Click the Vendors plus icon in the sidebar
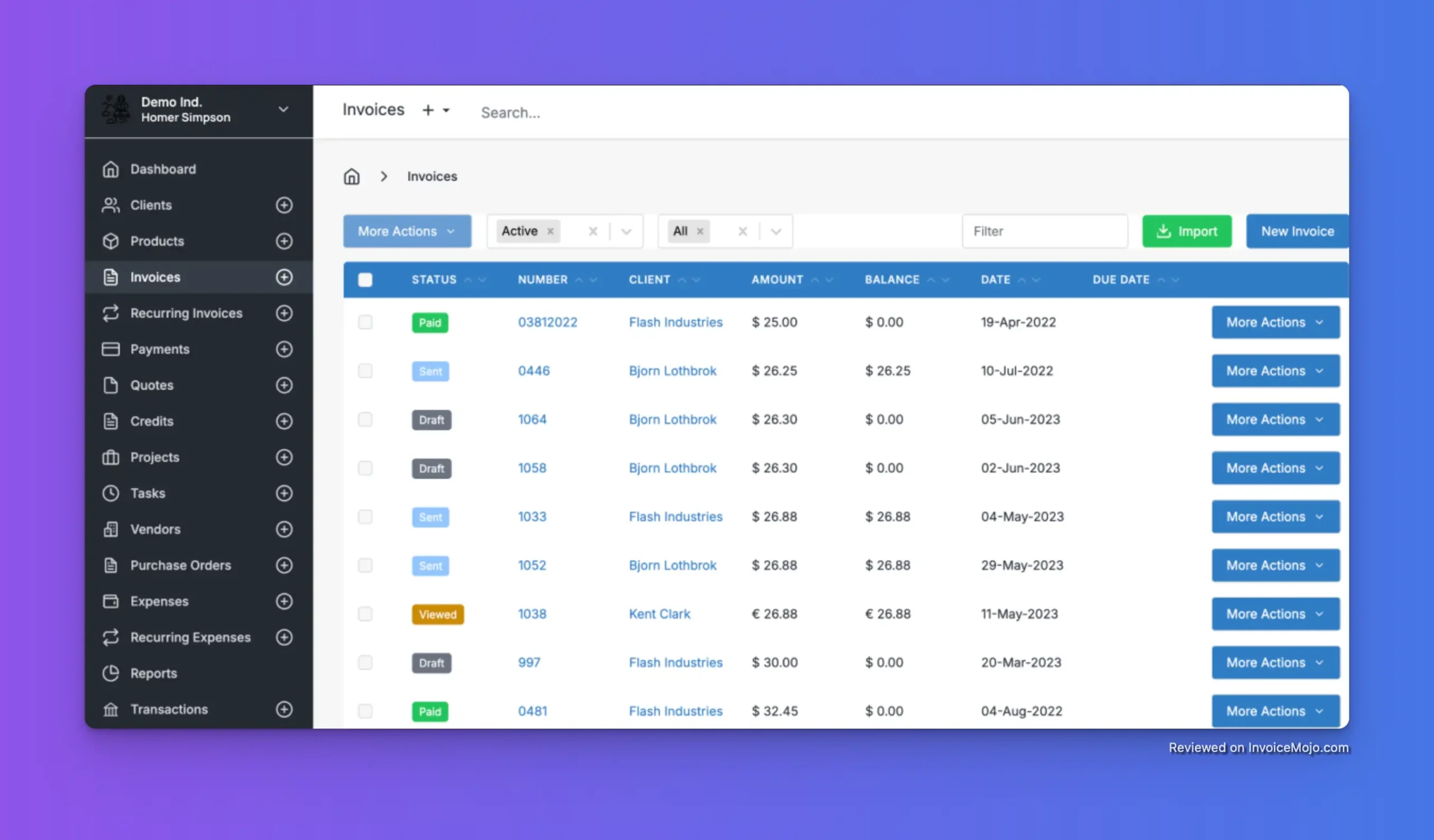The height and width of the screenshot is (840, 1434). [284, 529]
